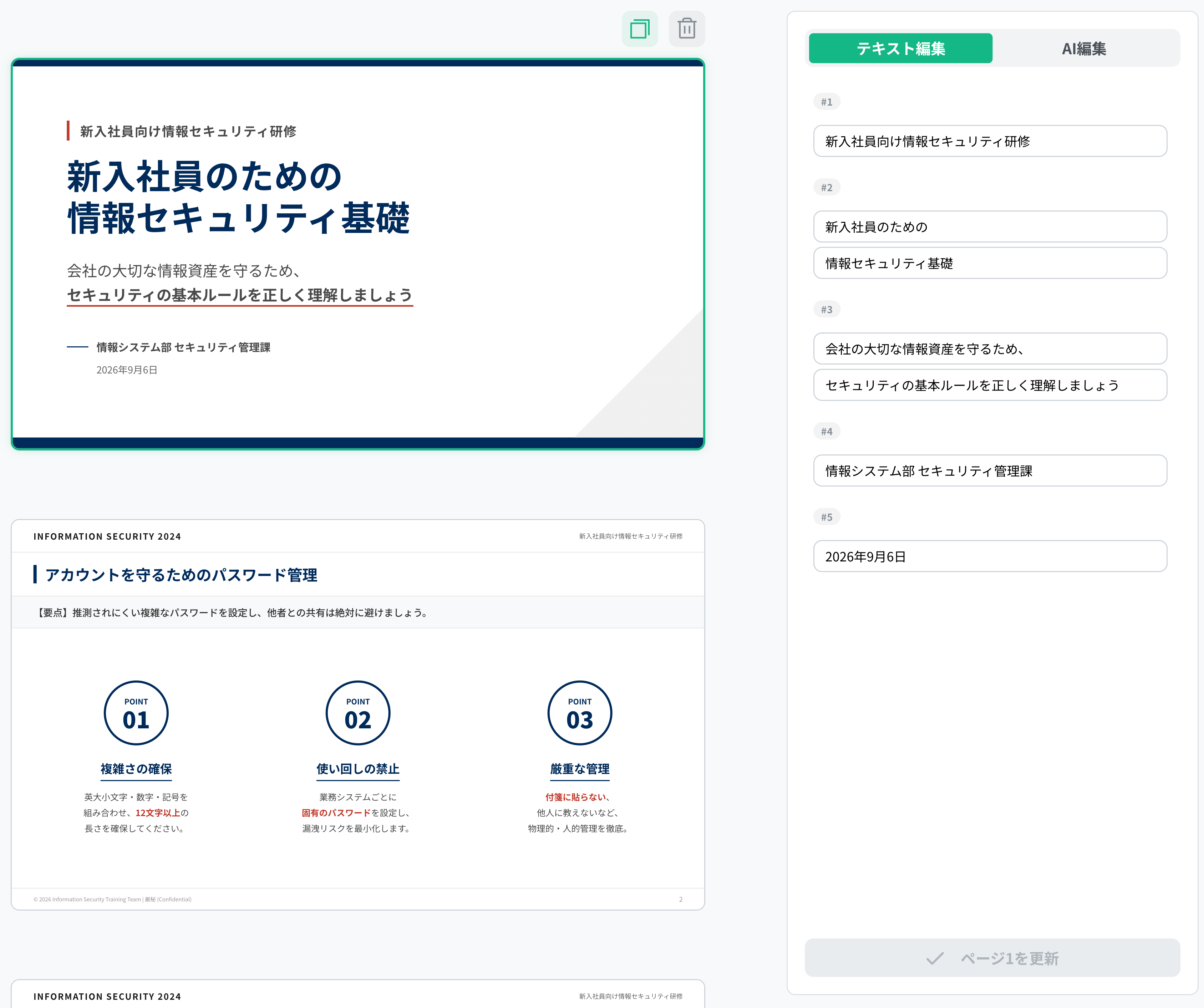1204x1008 pixels.
Task: Open the AI編集 tab
Action: coord(1084,48)
